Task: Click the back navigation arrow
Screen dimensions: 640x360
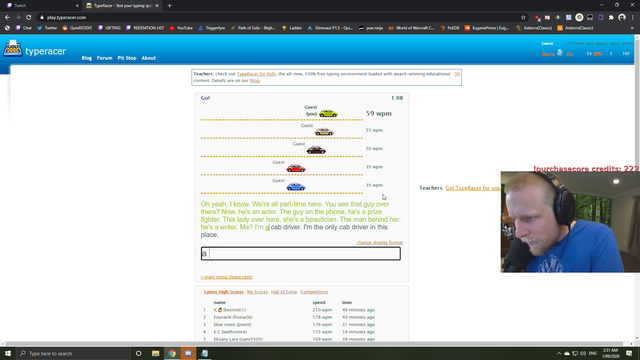Action: tap(7, 18)
